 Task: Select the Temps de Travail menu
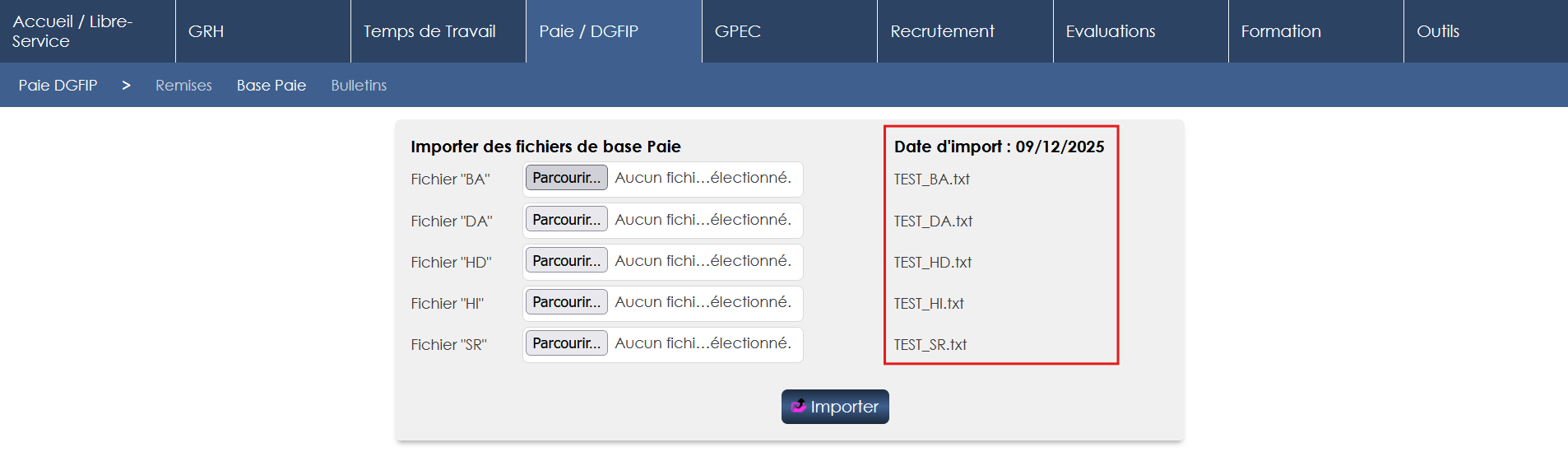429,31
